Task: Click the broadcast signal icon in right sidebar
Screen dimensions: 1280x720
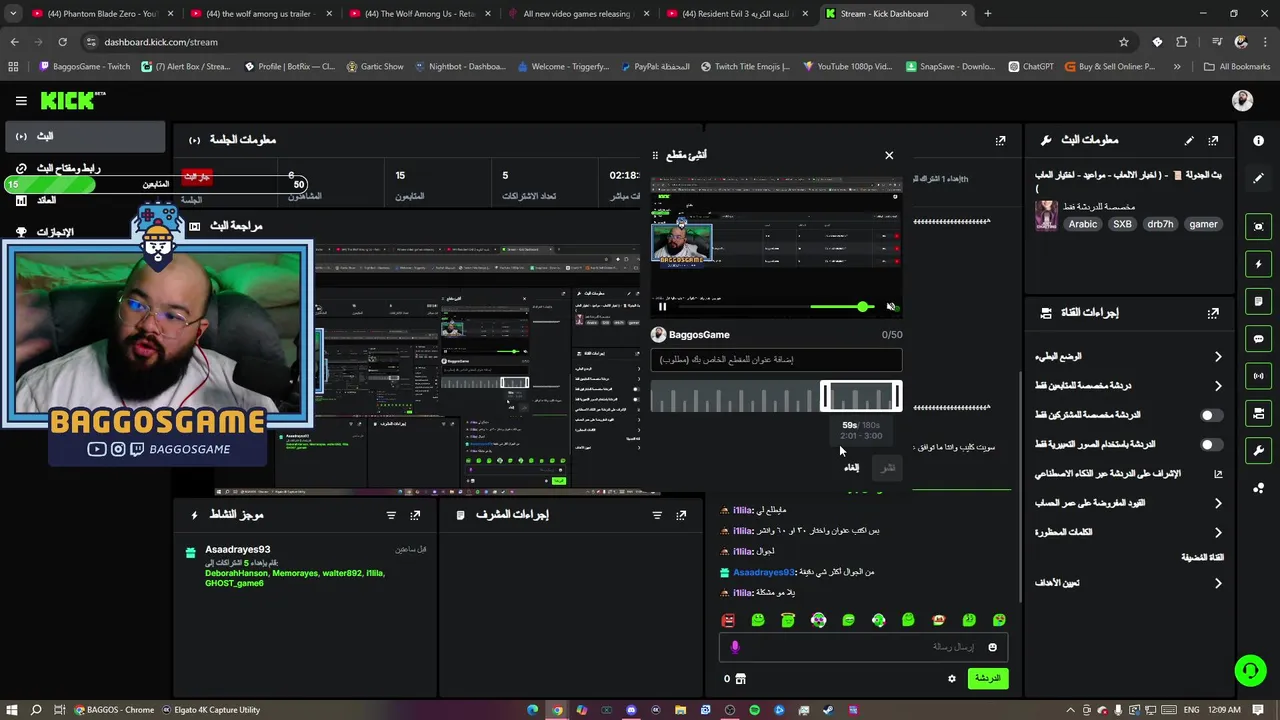Action: 1258,376
